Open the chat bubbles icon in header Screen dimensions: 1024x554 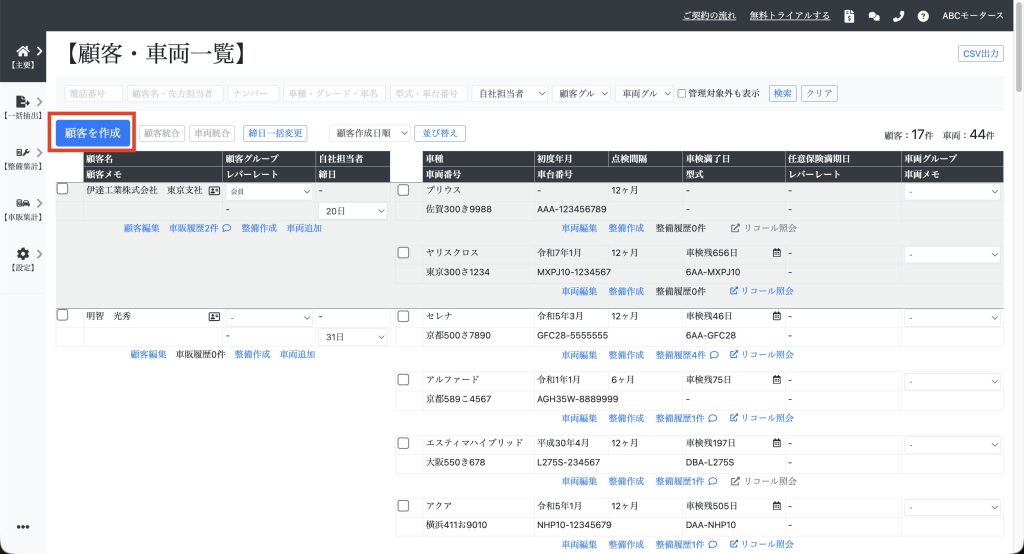[874, 16]
